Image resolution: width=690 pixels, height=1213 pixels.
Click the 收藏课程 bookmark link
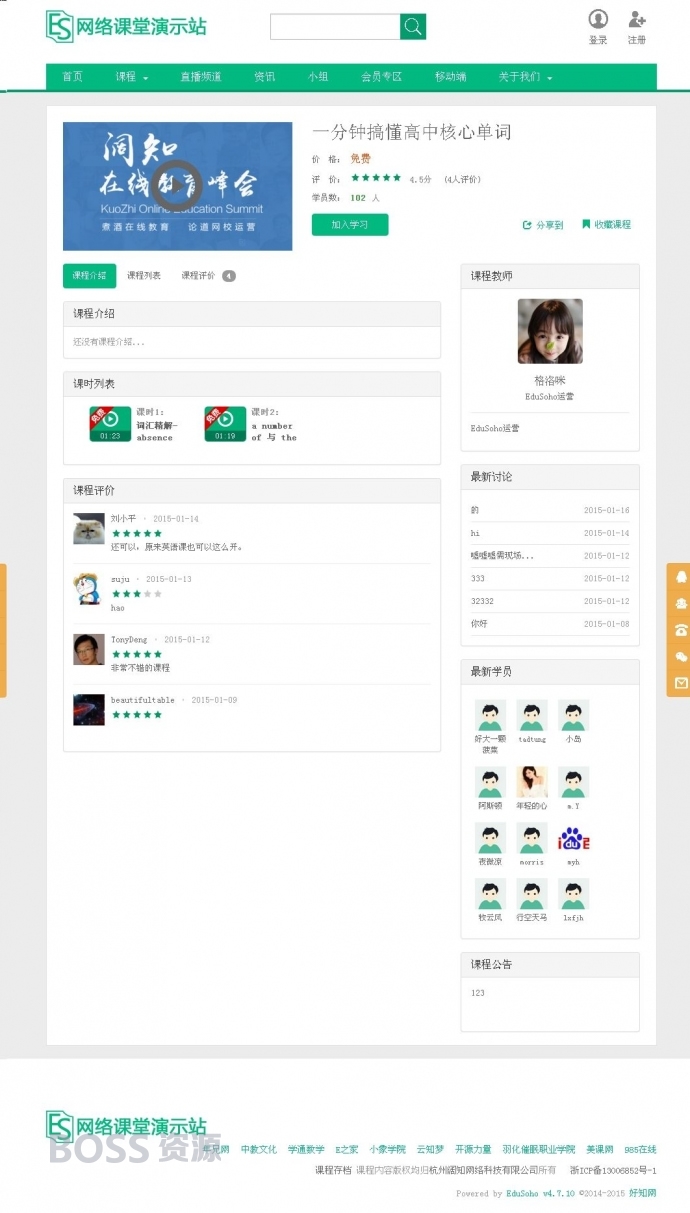click(606, 225)
